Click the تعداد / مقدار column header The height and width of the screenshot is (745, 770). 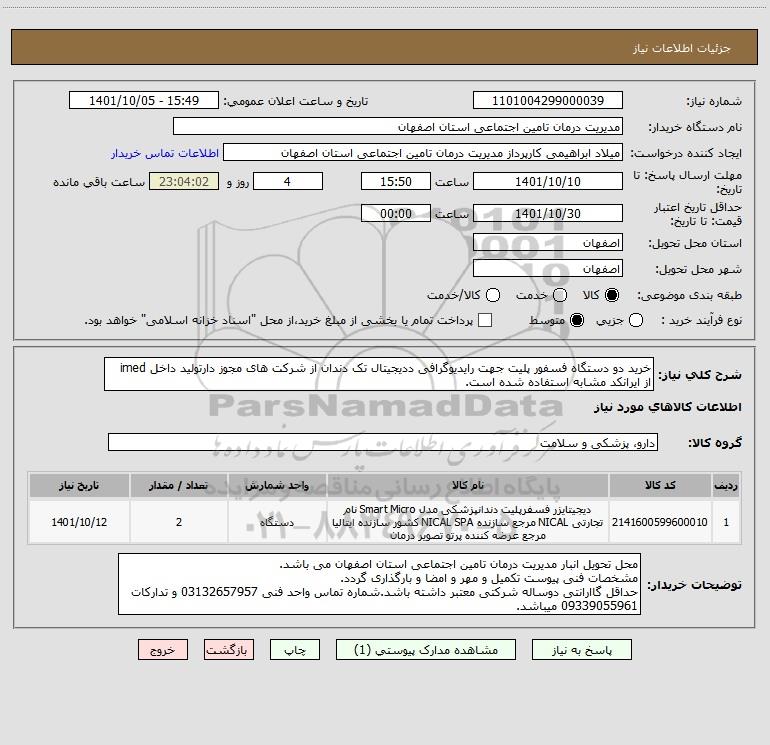click(x=179, y=485)
